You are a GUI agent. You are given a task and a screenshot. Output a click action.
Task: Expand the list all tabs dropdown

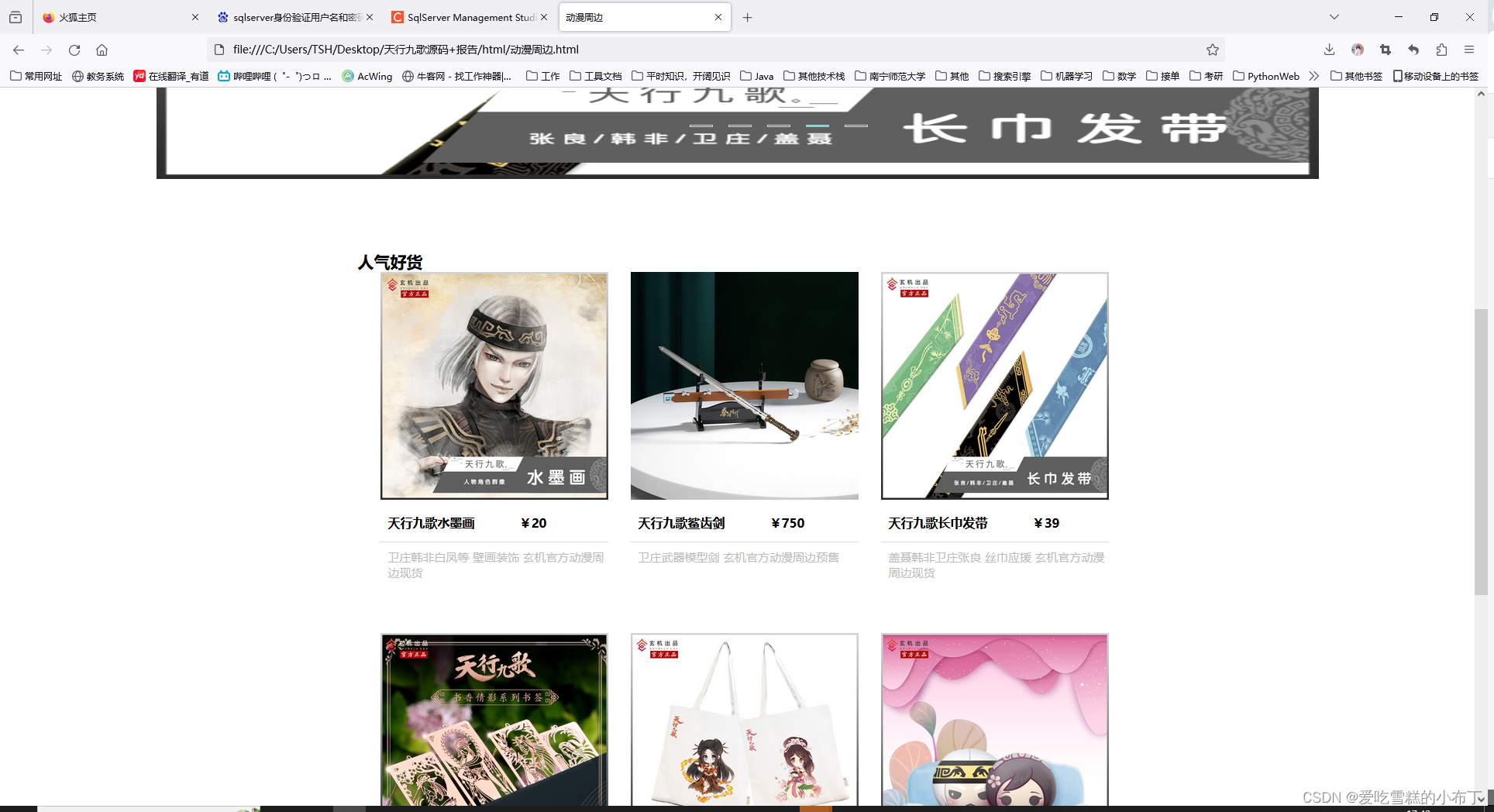pyautogui.click(x=1334, y=17)
